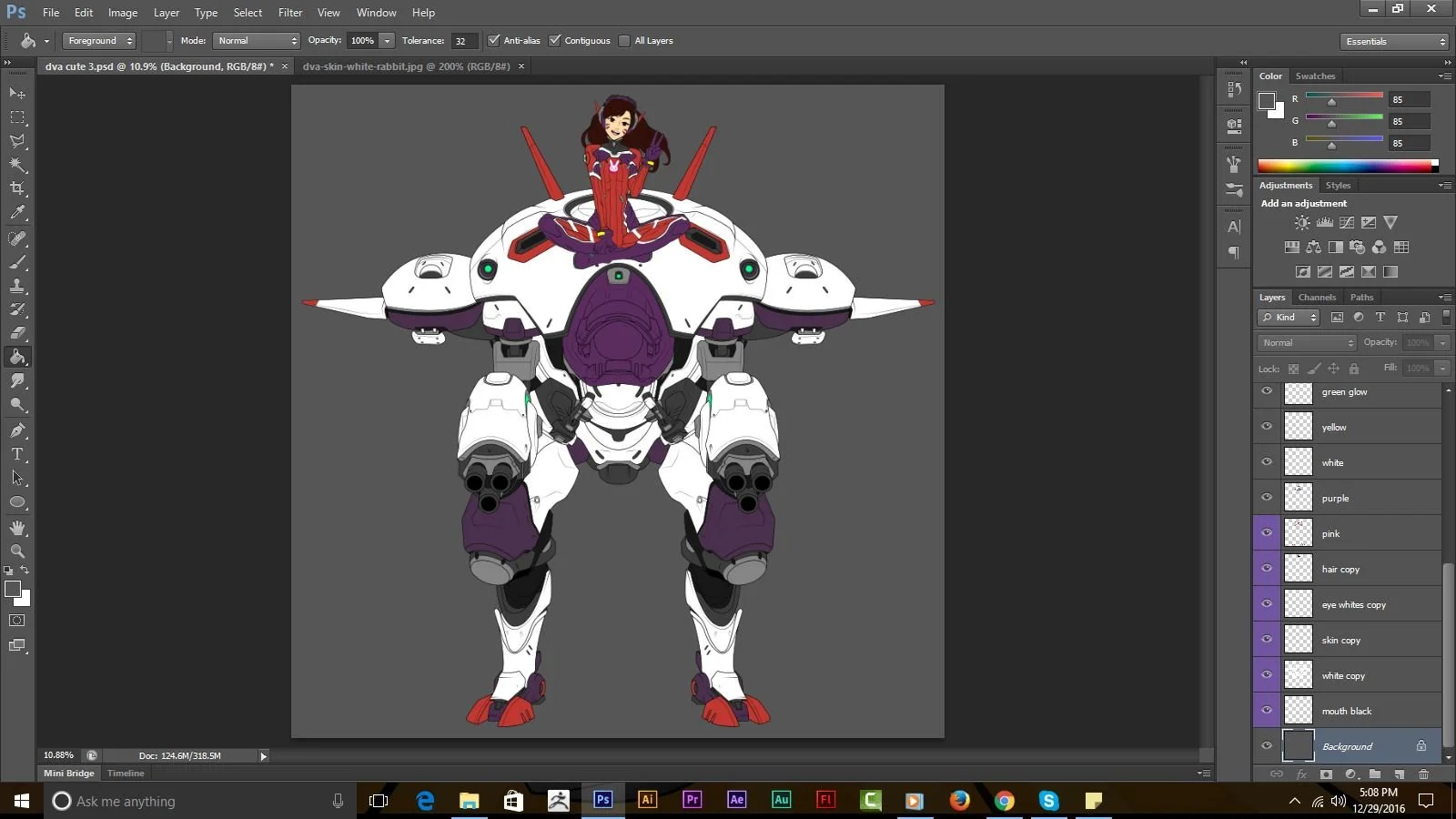Screen dimensions: 1456x819
Task: Hide the green glow layer
Action: tap(1267, 391)
